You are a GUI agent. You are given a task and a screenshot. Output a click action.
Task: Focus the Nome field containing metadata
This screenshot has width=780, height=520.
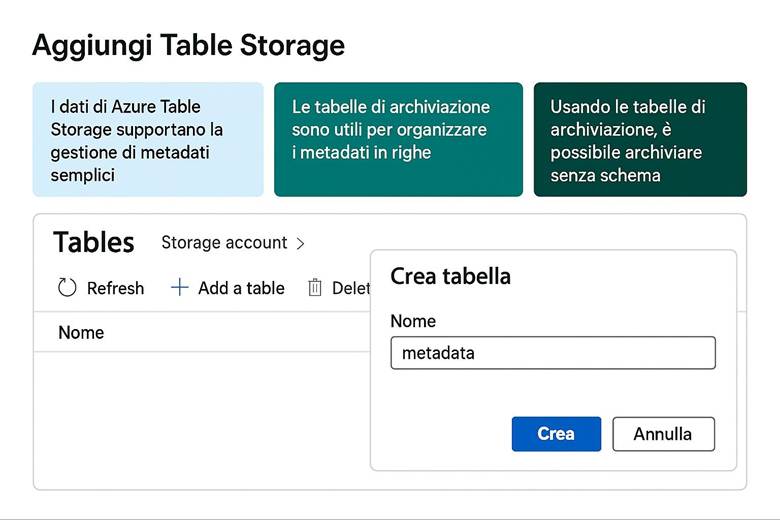(x=552, y=353)
